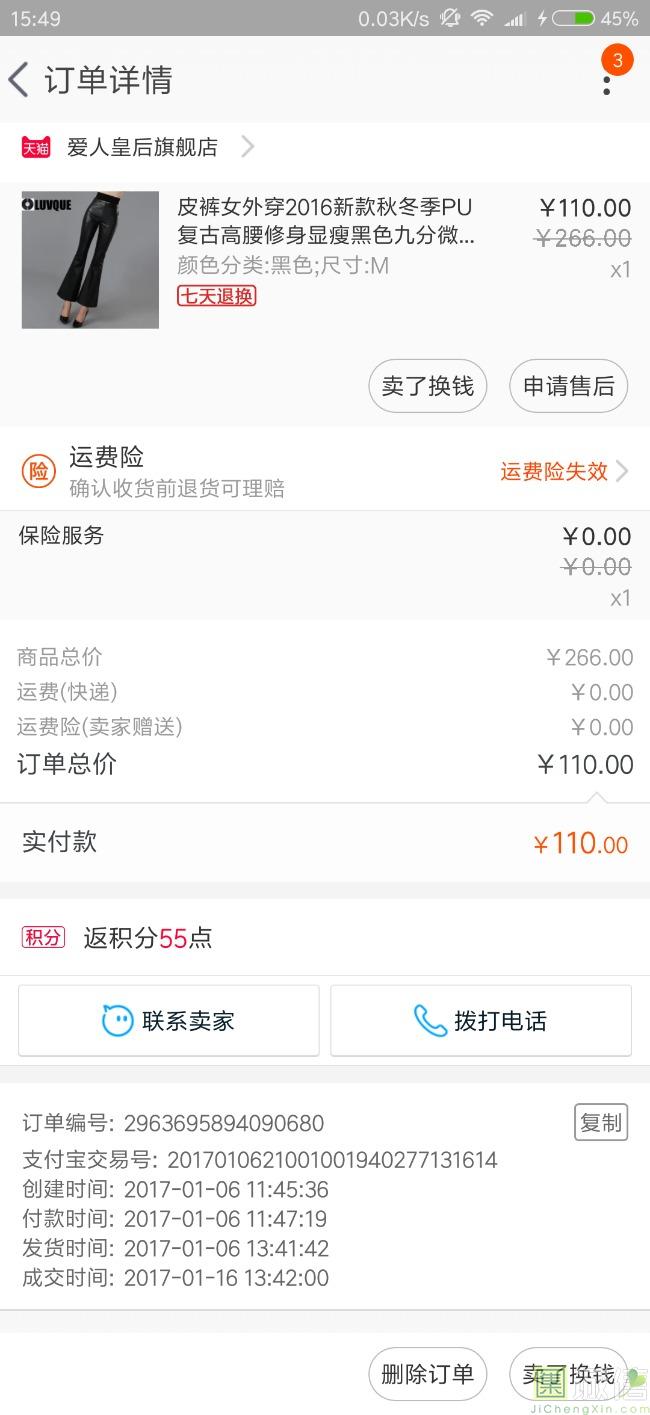Tap the contact seller chat icon

tap(117, 1021)
